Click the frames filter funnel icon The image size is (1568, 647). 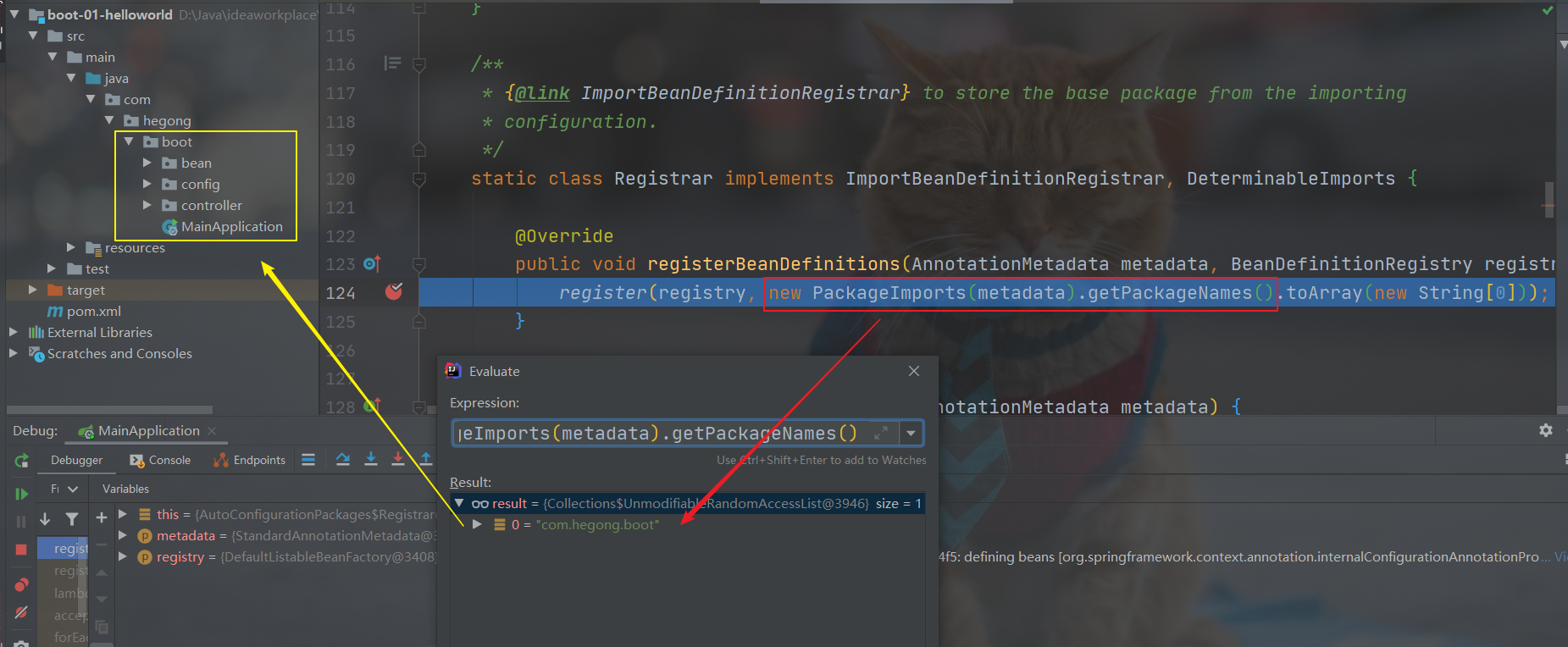pyautogui.click(x=72, y=518)
